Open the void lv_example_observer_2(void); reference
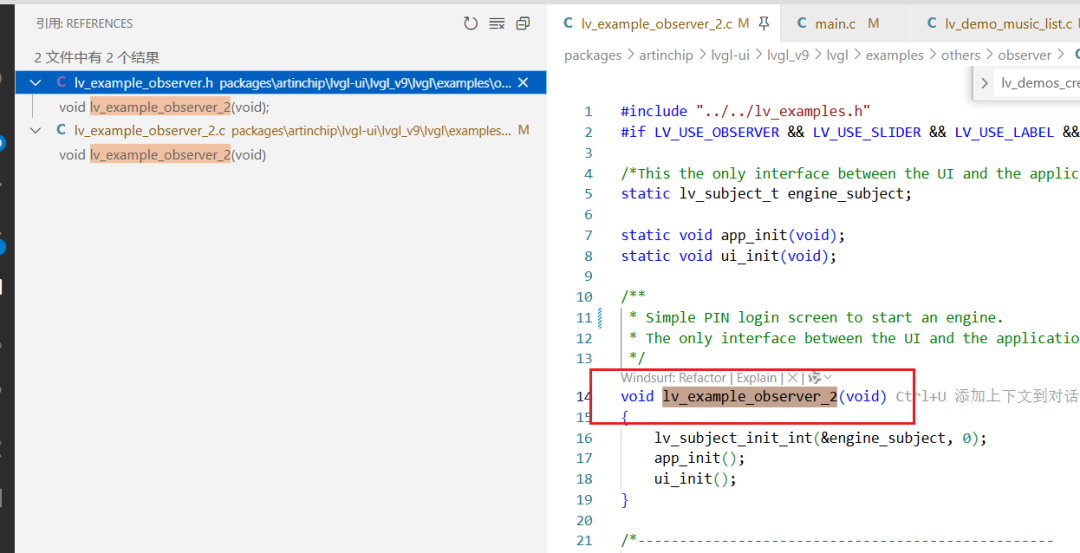The image size is (1080, 553). (164, 107)
